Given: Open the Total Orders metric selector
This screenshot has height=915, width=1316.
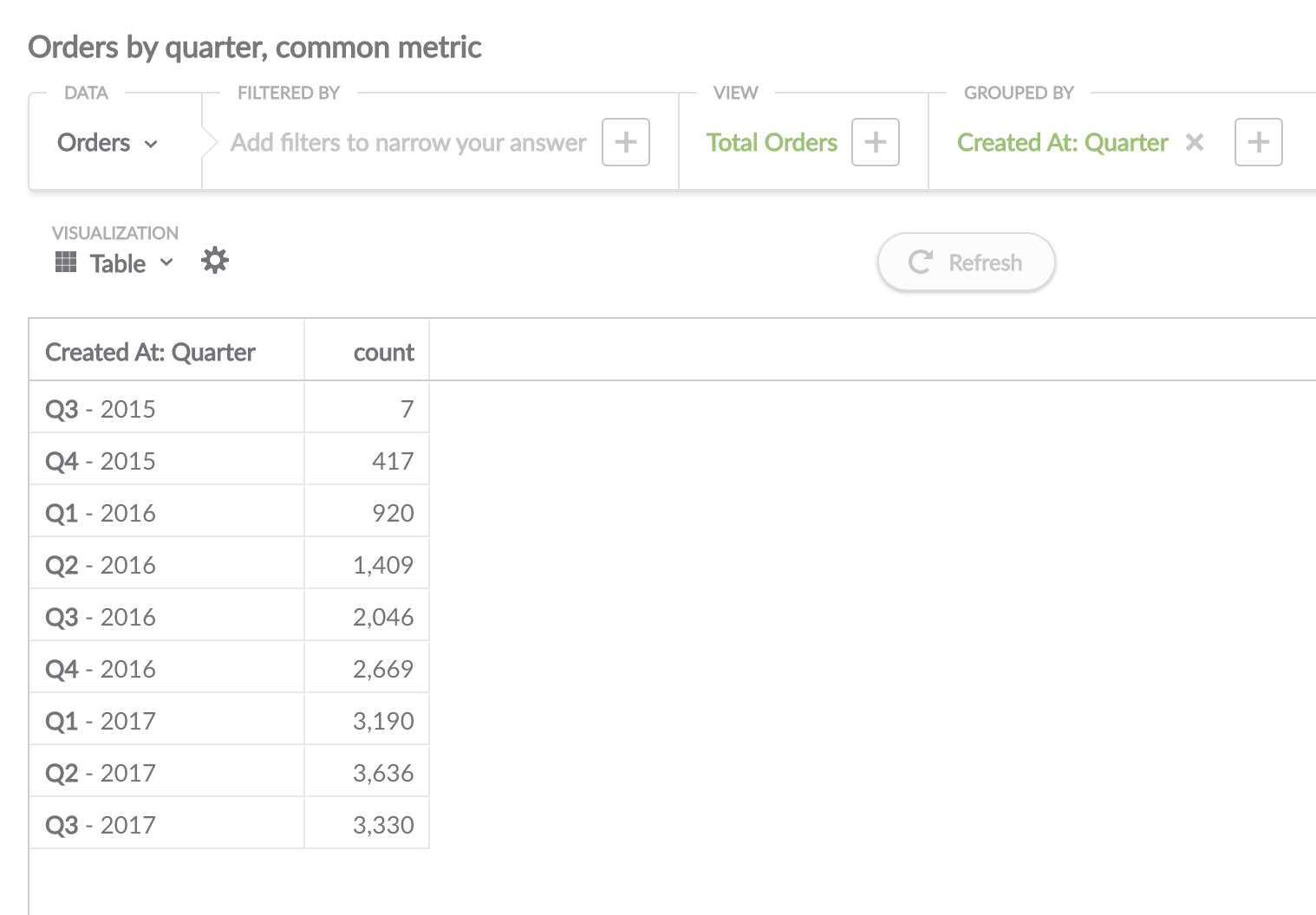Looking at the screenshot, I should coord(772,142).
